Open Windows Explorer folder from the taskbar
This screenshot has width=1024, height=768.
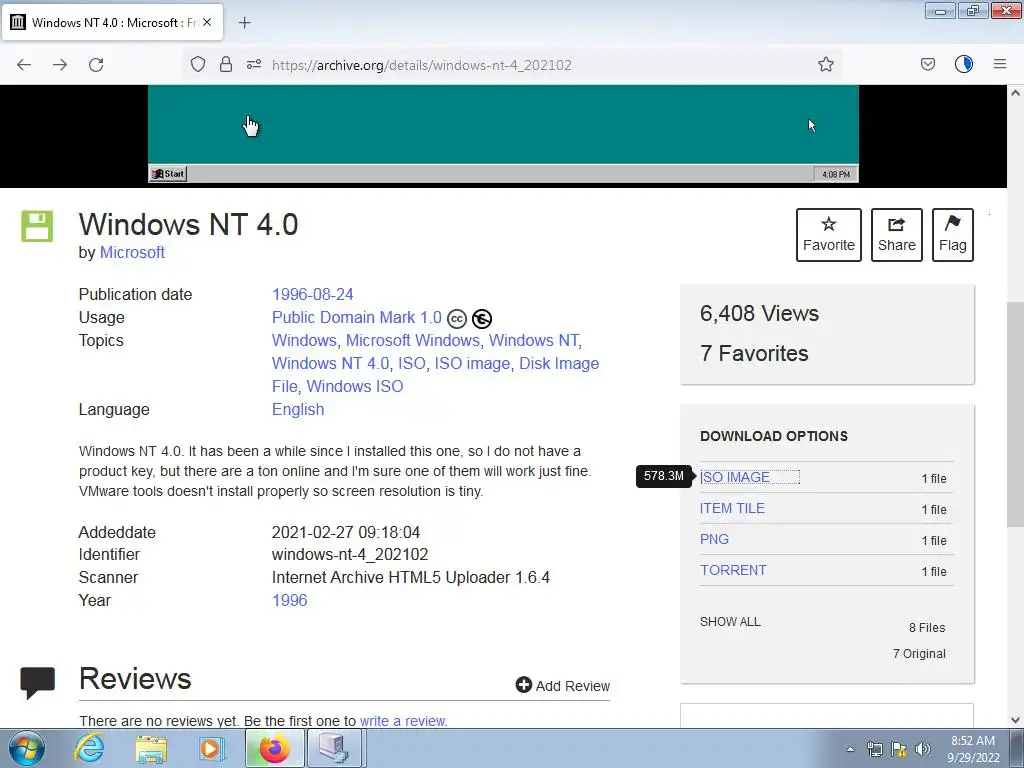[151, 748]
